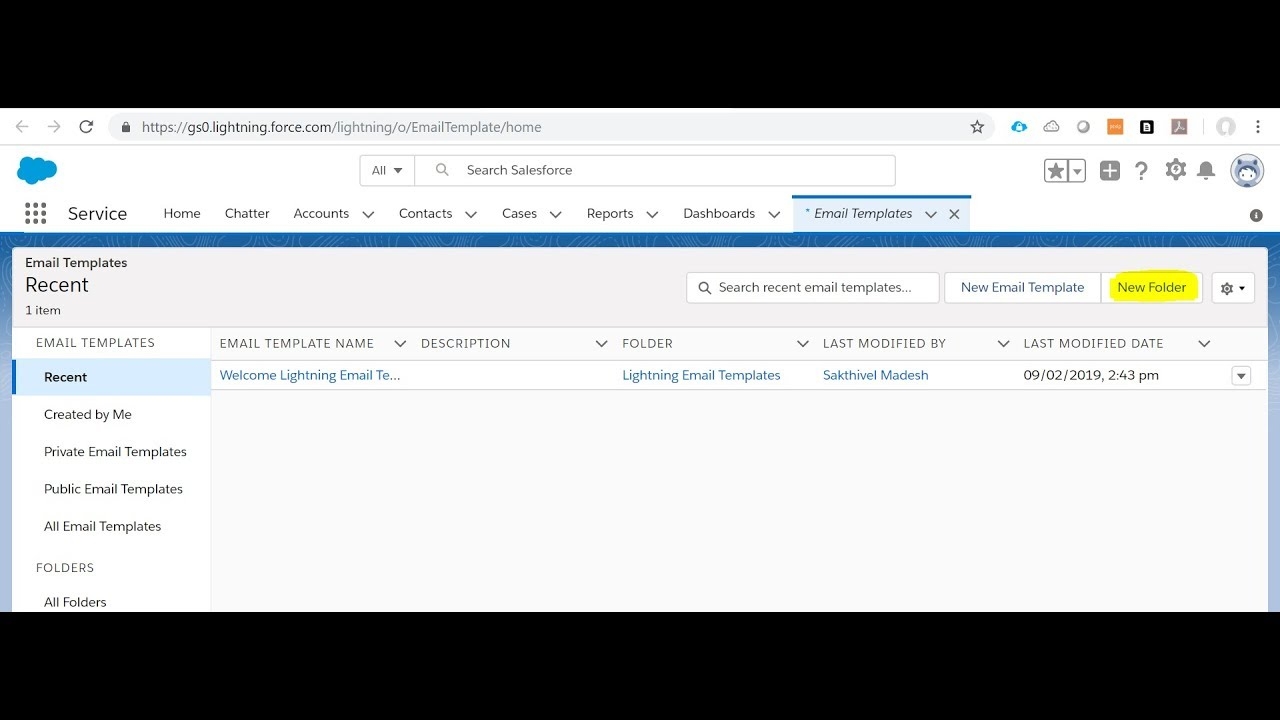Viewport: 1280px width, 720px height.
Task: Open Salesforce Help question mark
Action: click(x=1142, y=171)
